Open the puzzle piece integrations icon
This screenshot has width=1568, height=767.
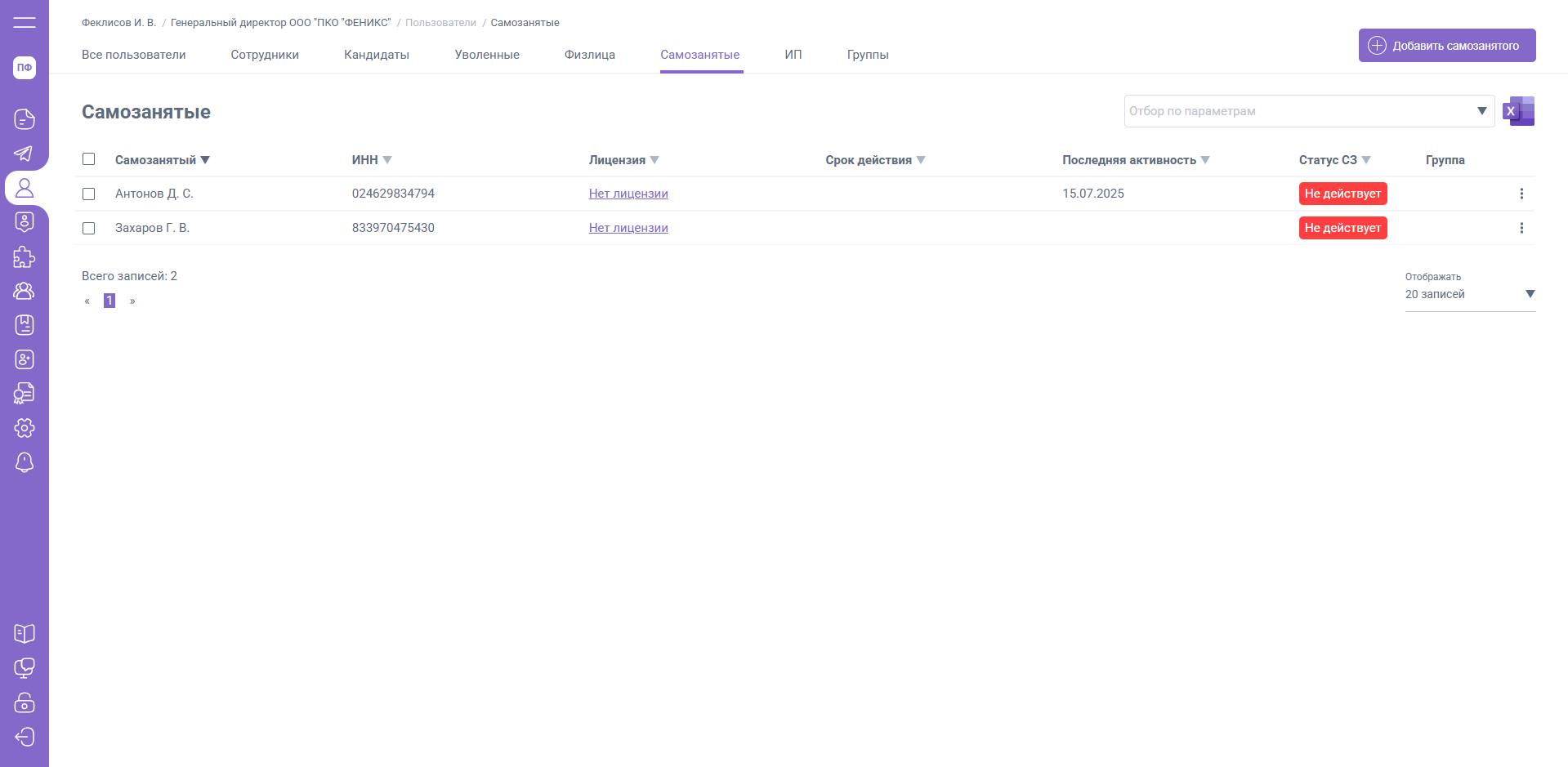pos(25,257)
